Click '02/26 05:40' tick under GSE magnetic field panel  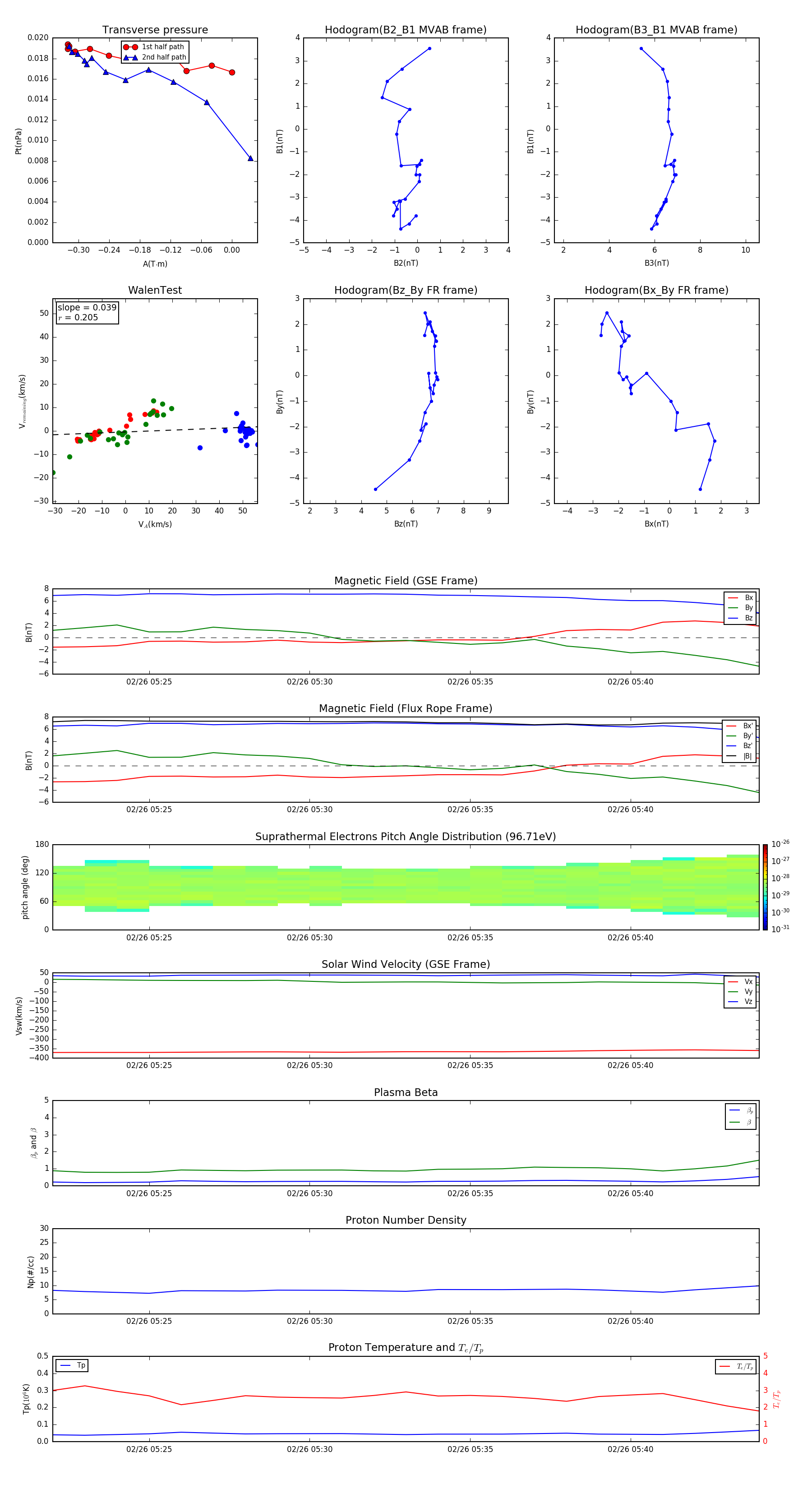click(x=631, y=682)
